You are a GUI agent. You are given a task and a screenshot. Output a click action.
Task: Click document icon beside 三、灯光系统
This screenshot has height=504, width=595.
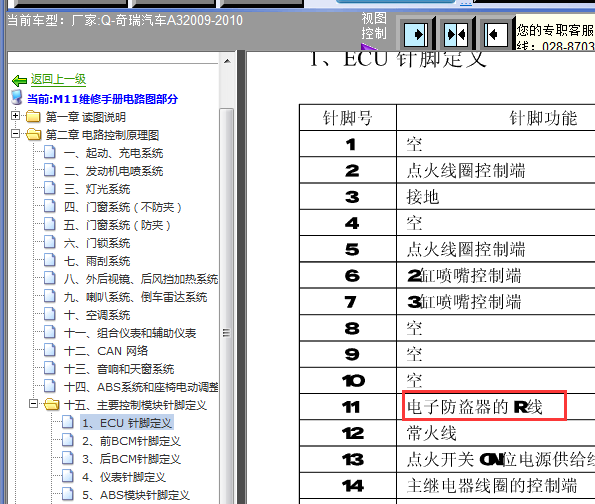point(50,188)
